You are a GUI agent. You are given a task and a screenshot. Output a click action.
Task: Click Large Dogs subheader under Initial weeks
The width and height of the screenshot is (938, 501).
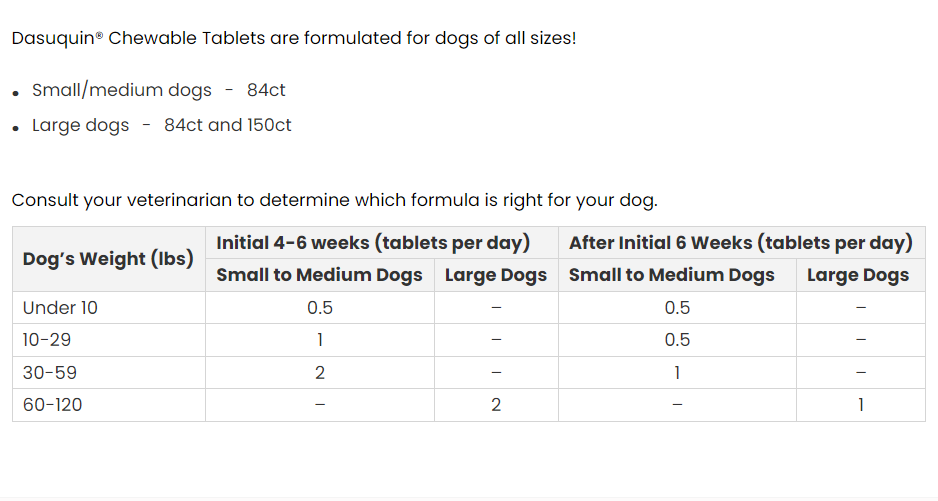496,275
